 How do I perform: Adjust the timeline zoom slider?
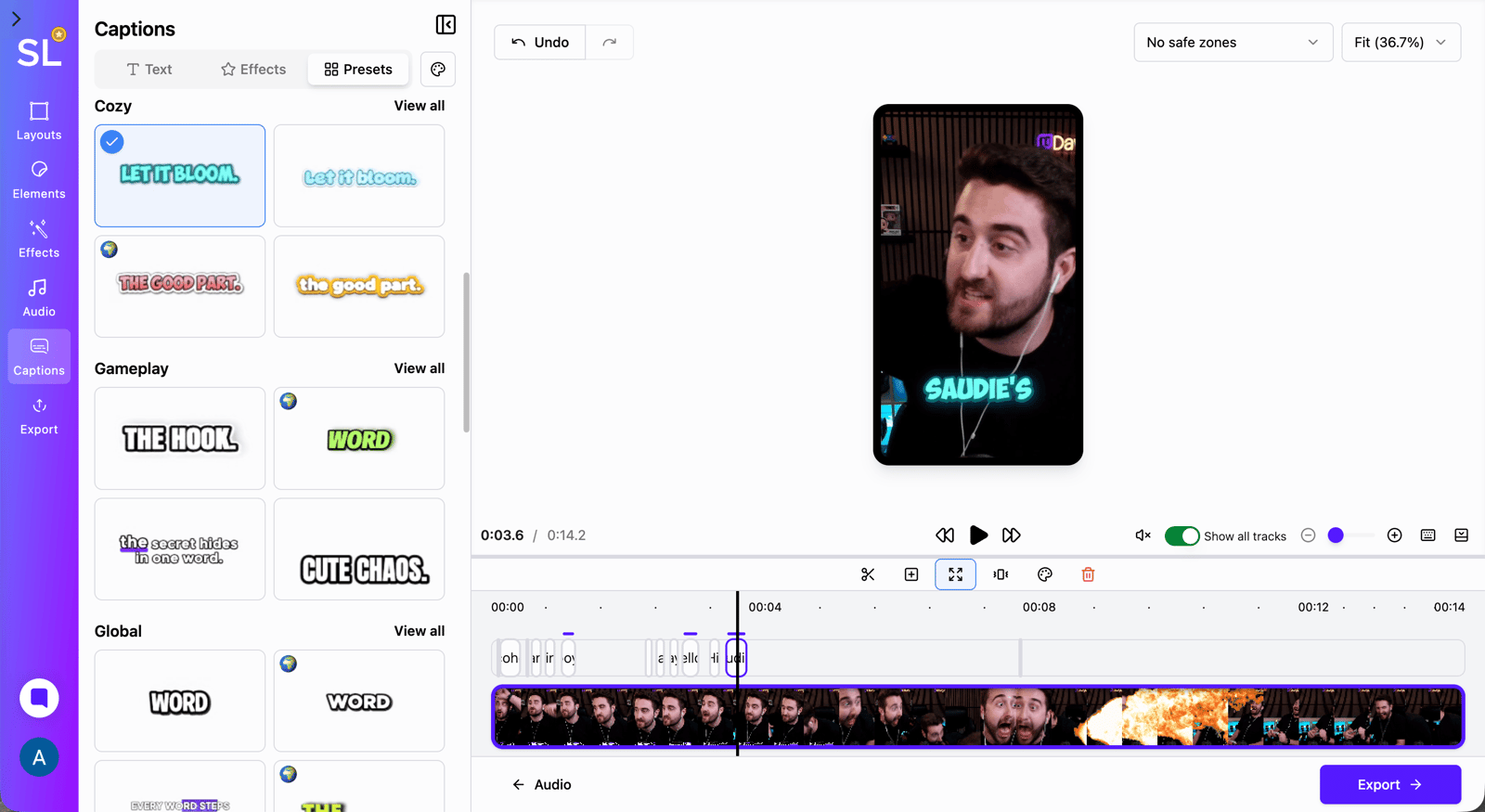point(1336,535)
